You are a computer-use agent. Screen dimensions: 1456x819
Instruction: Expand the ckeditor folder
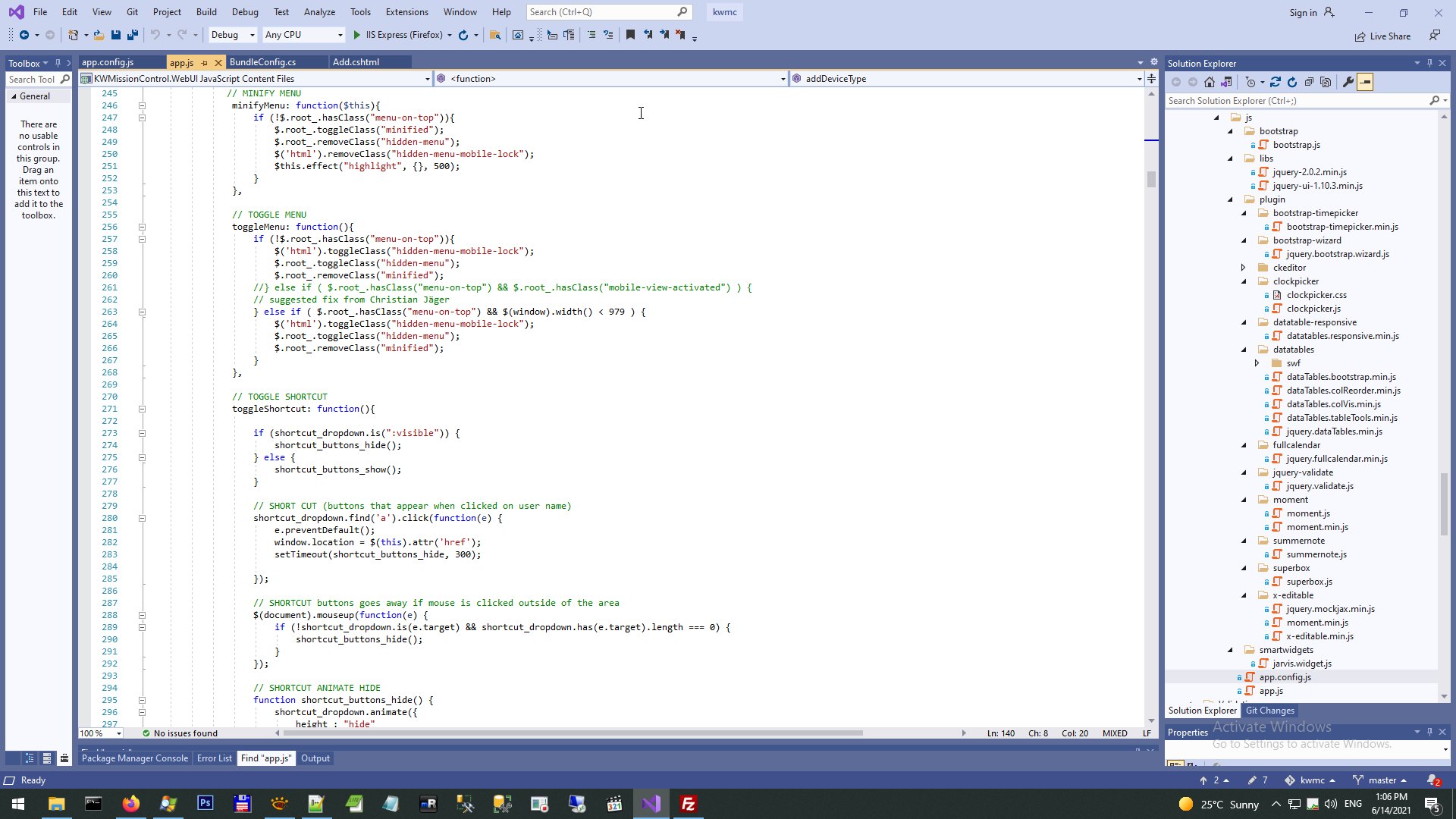pos(1244,268)
